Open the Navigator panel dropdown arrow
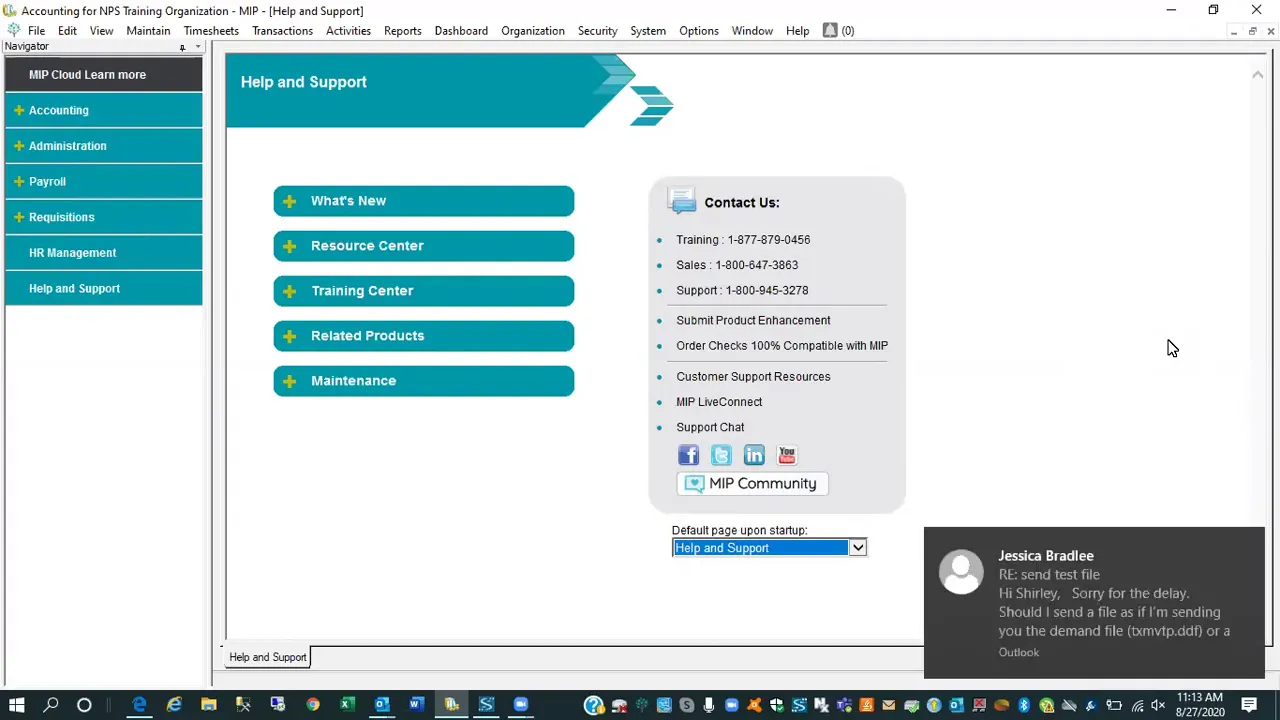 click(198, 47)
